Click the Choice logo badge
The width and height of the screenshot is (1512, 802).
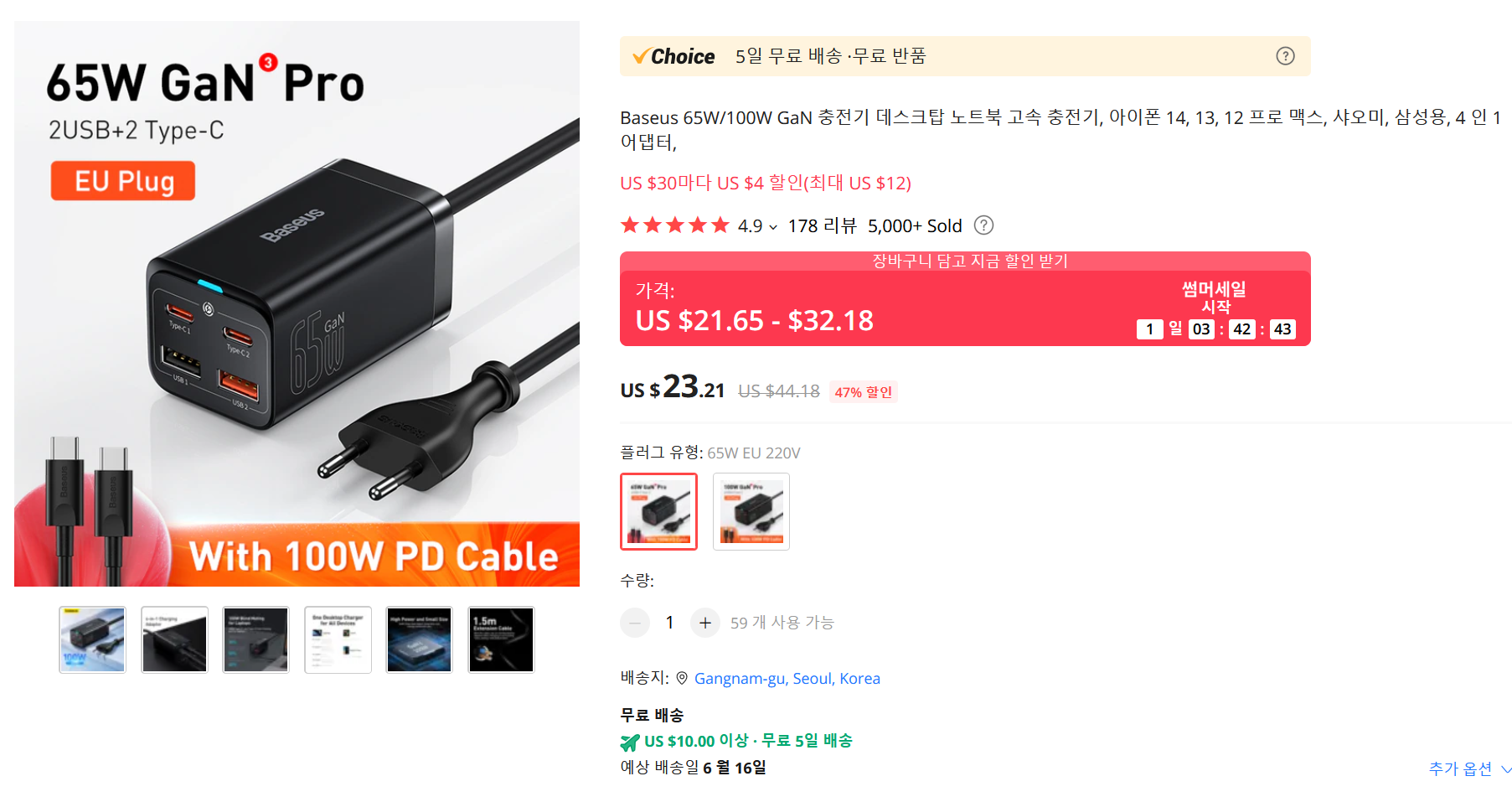tap(674, 56)
